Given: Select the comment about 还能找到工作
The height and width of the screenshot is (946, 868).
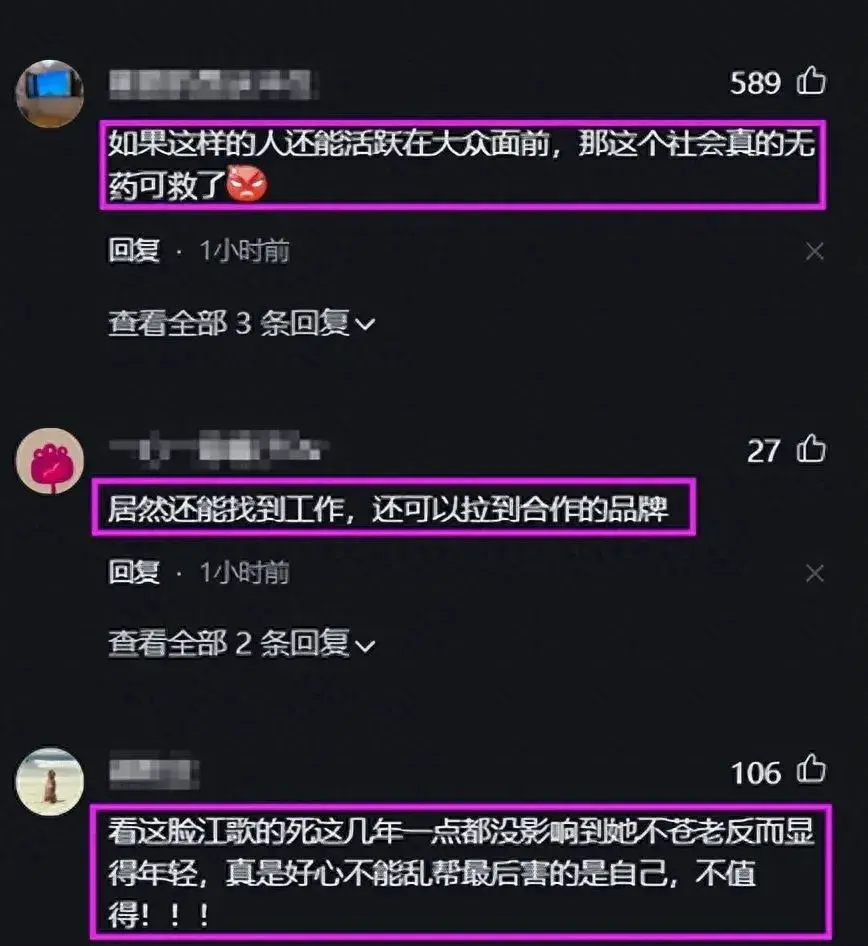Looking at the screenshot, I should (394, 507).
